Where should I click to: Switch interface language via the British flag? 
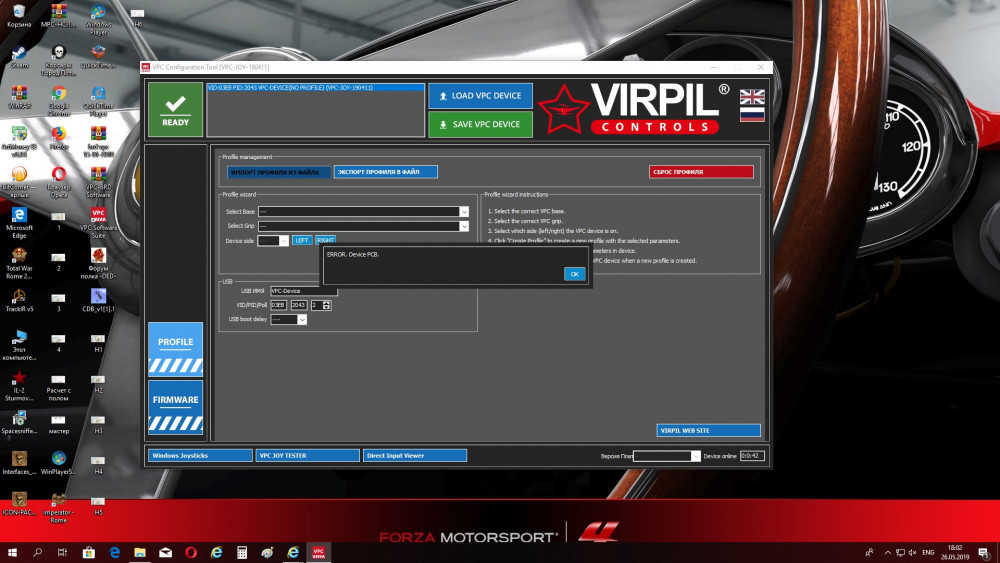click(x=751, y=97)
